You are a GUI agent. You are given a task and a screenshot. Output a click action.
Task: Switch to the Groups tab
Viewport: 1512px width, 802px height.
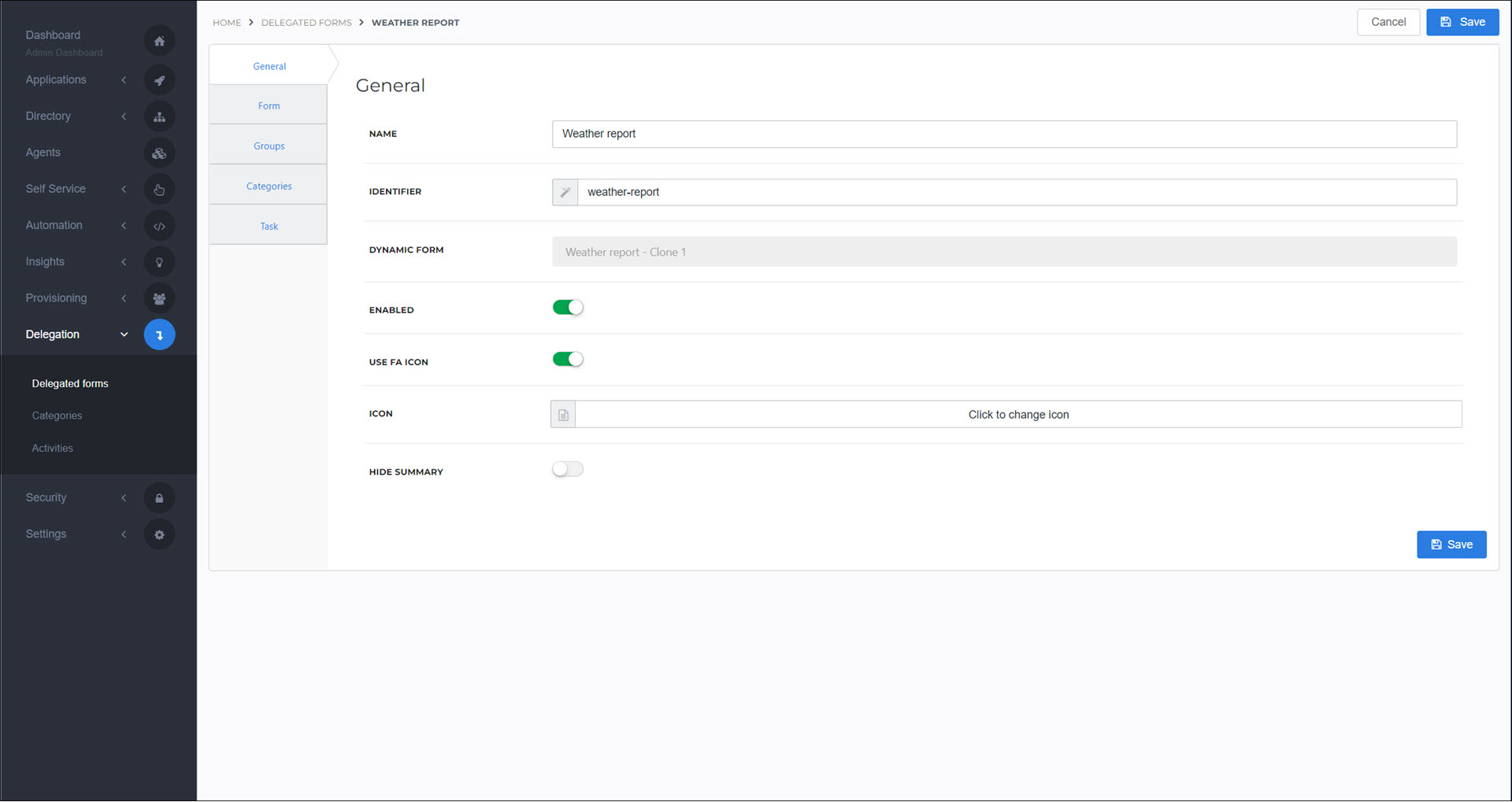(269, 146)
